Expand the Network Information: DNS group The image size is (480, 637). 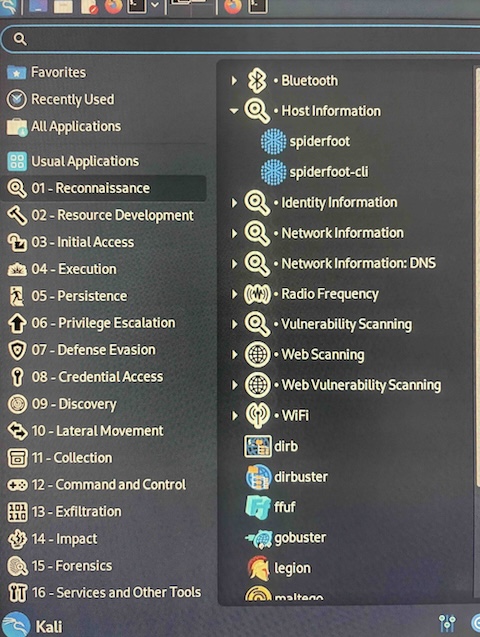coord(234,264)
